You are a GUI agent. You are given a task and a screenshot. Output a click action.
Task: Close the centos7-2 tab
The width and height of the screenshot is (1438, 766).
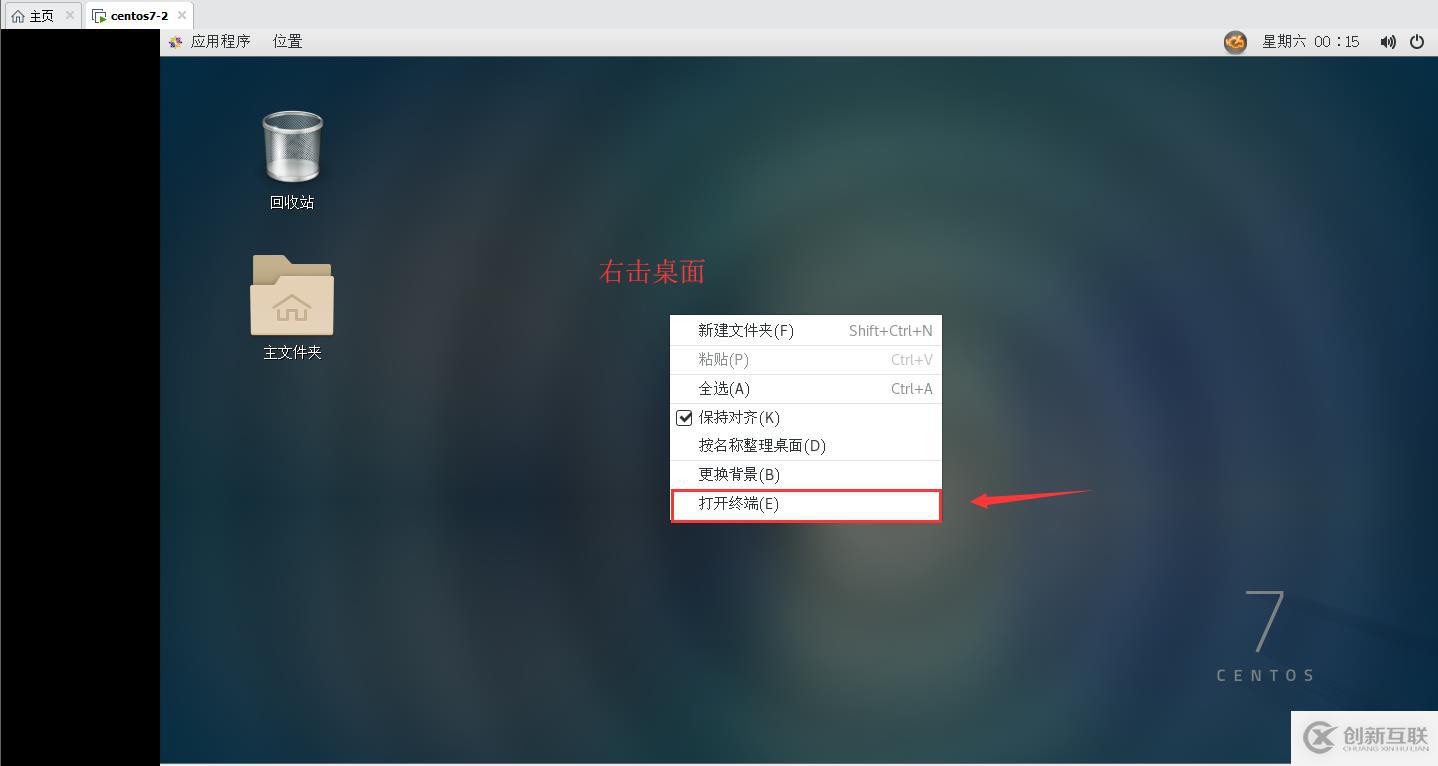(181, 16)
